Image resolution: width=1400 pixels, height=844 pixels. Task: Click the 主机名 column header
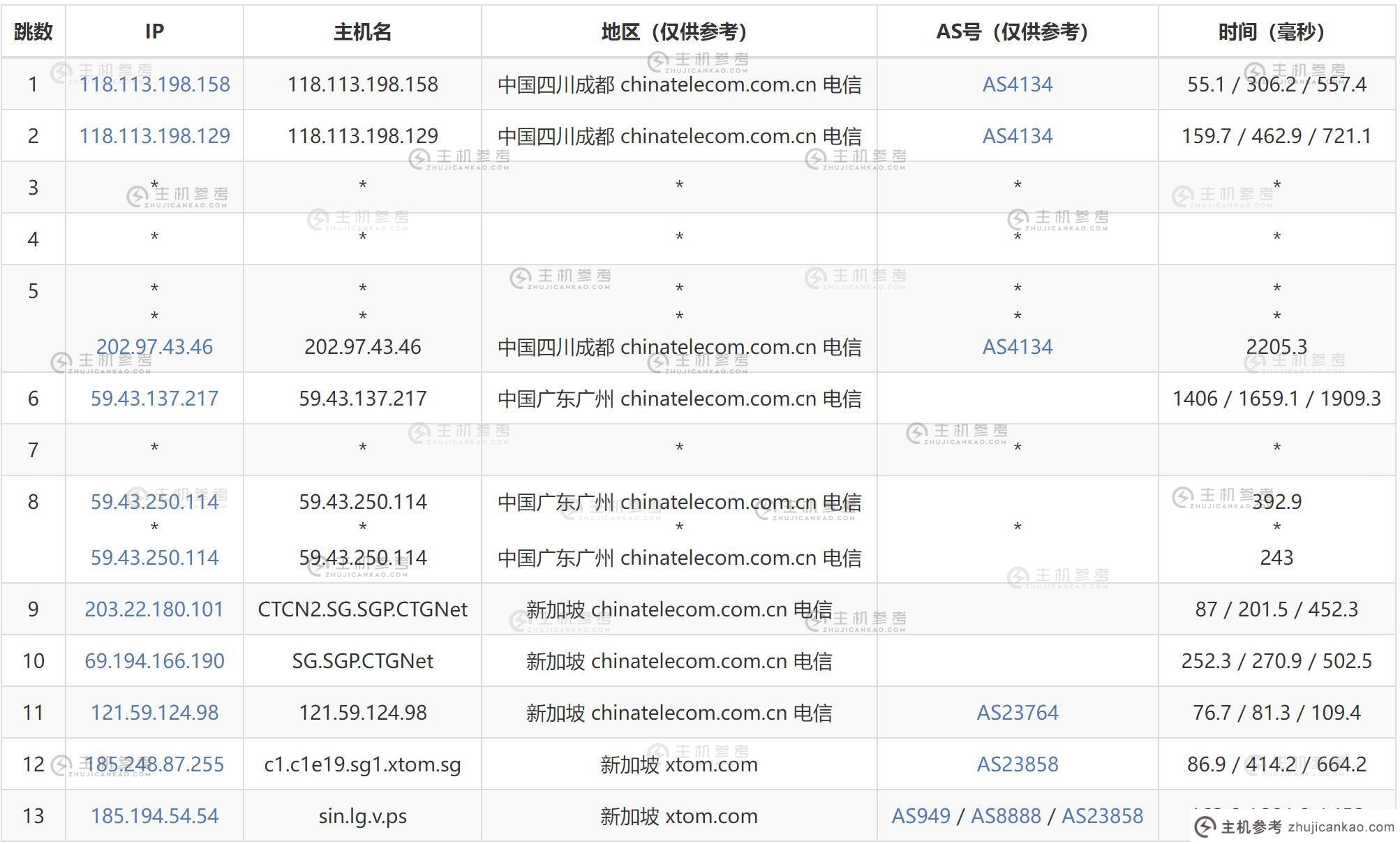click(x=362, y=31)
